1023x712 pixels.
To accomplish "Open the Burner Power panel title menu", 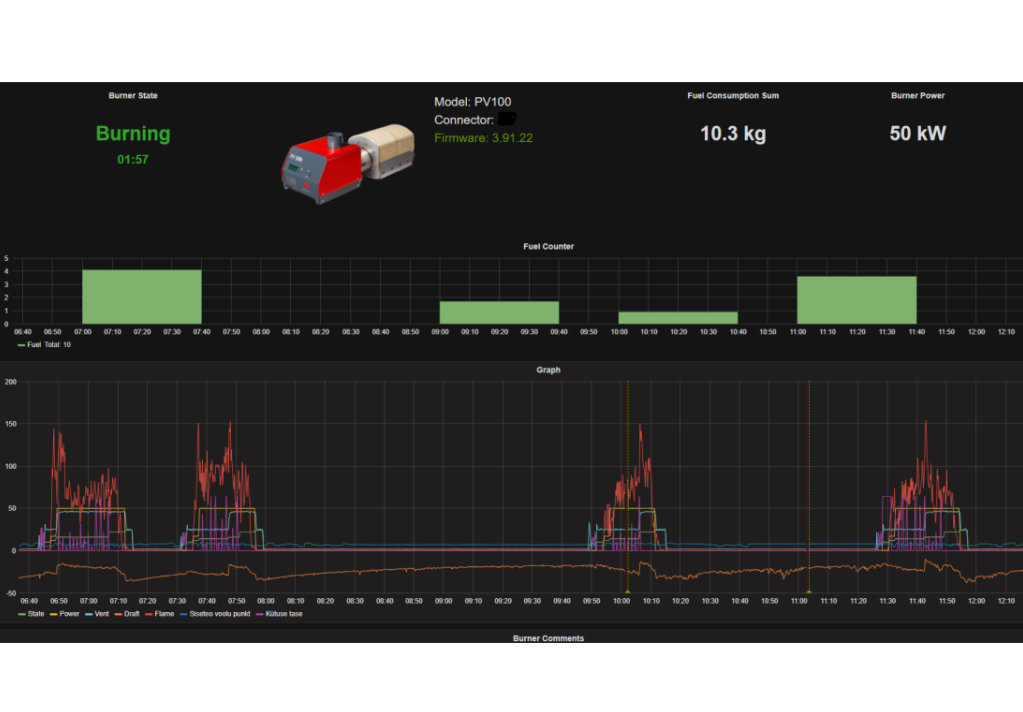I will point(917,96).
